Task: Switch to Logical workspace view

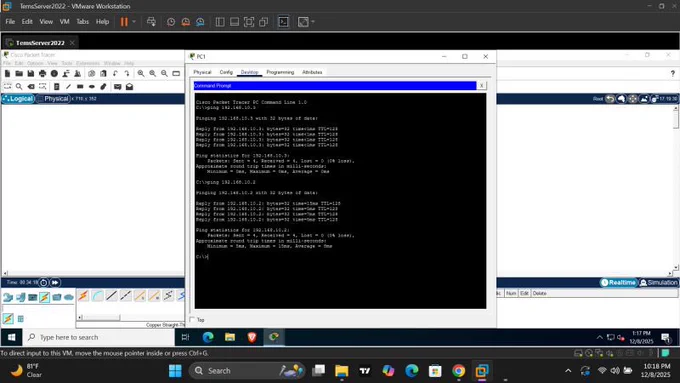Action: click(18, 99)
